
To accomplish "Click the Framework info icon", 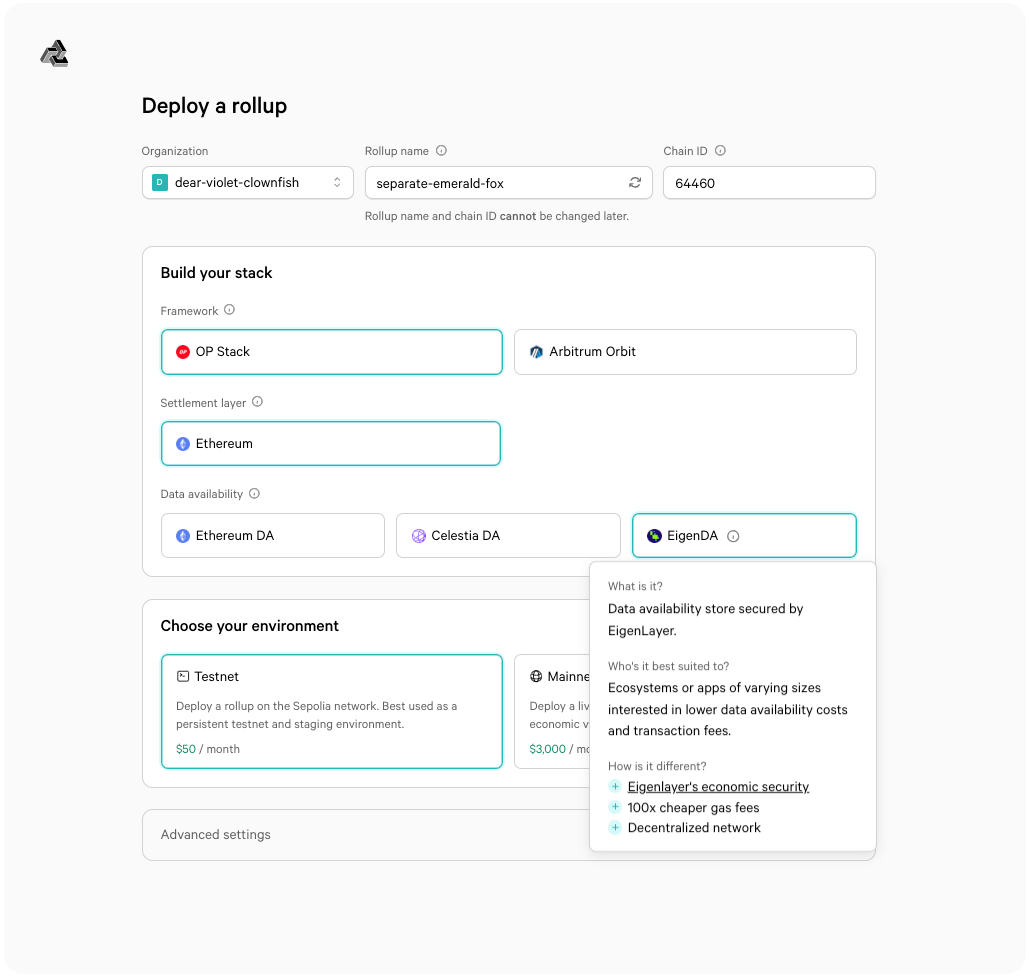I will click(x=229, y=310).
